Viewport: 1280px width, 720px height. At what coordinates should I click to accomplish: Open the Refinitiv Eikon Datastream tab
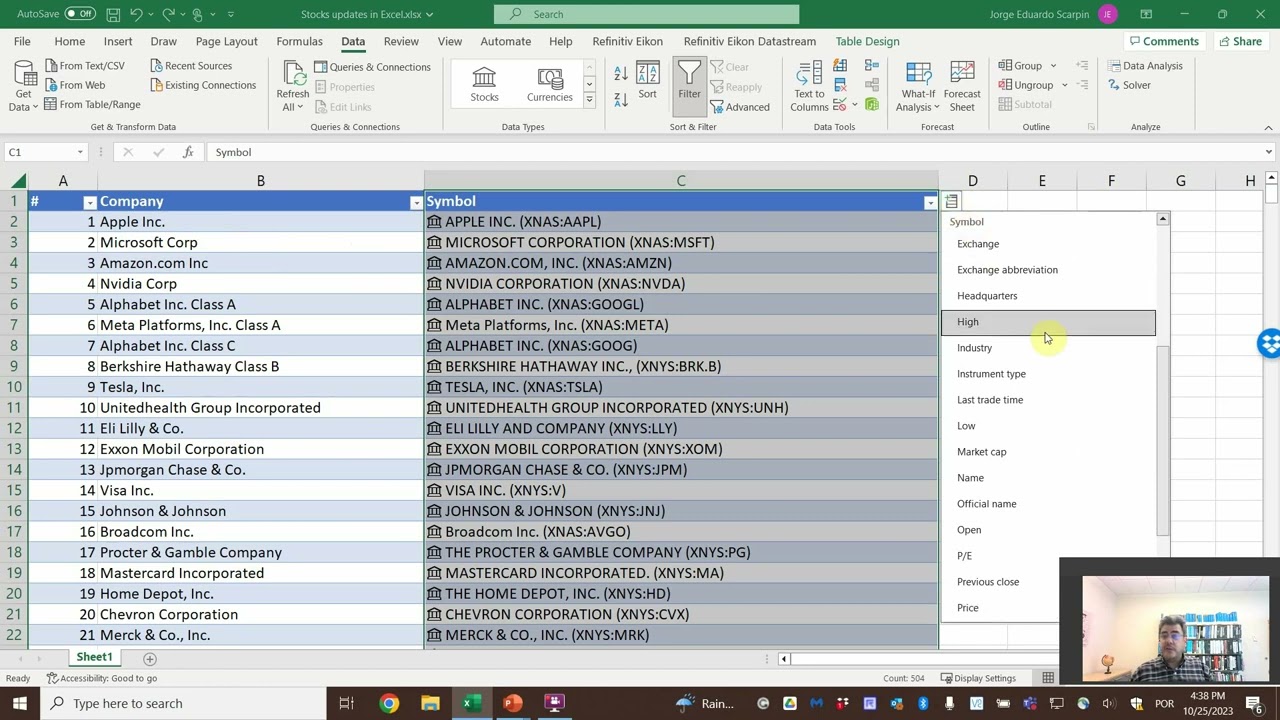(750, 41)
